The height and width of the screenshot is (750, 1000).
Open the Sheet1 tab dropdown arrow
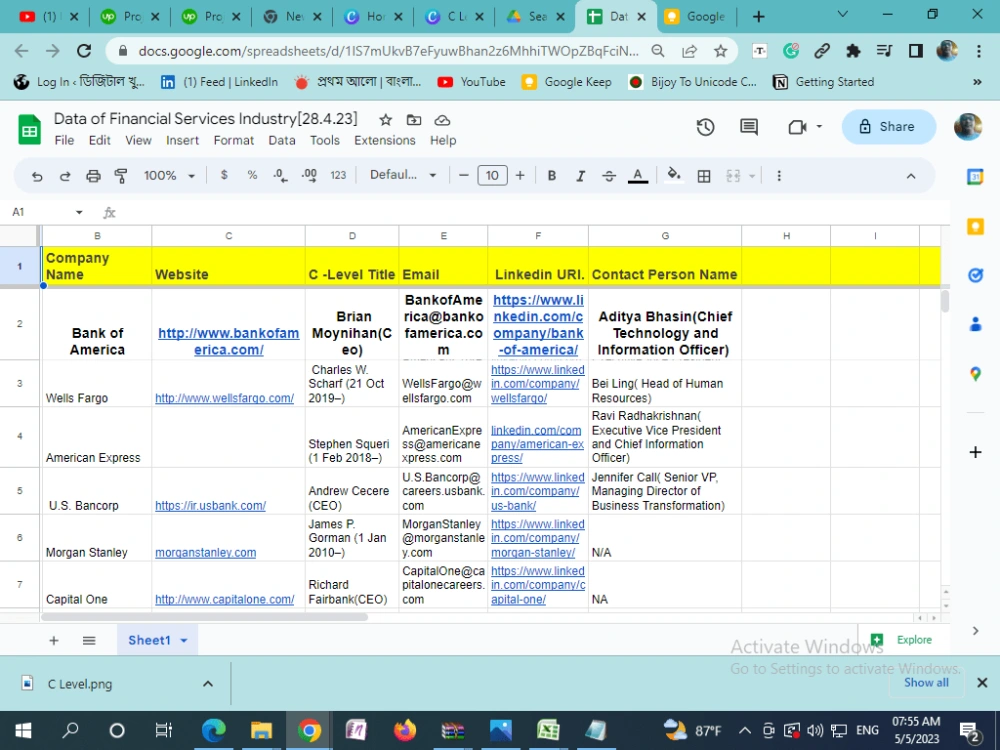[x=184, y=640]
